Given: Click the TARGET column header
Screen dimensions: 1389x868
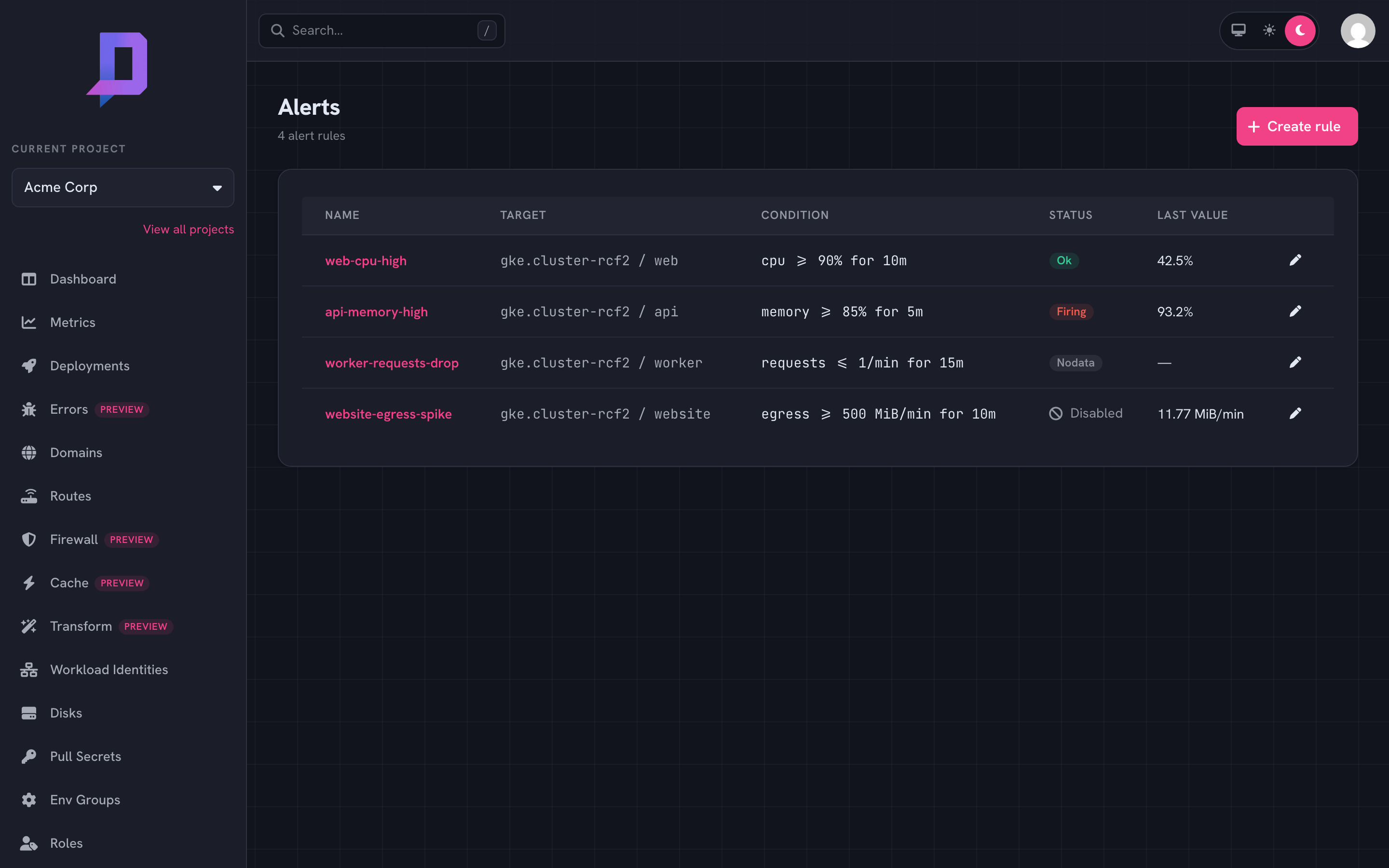Looking at the screenshot, I should coord(522,215).
